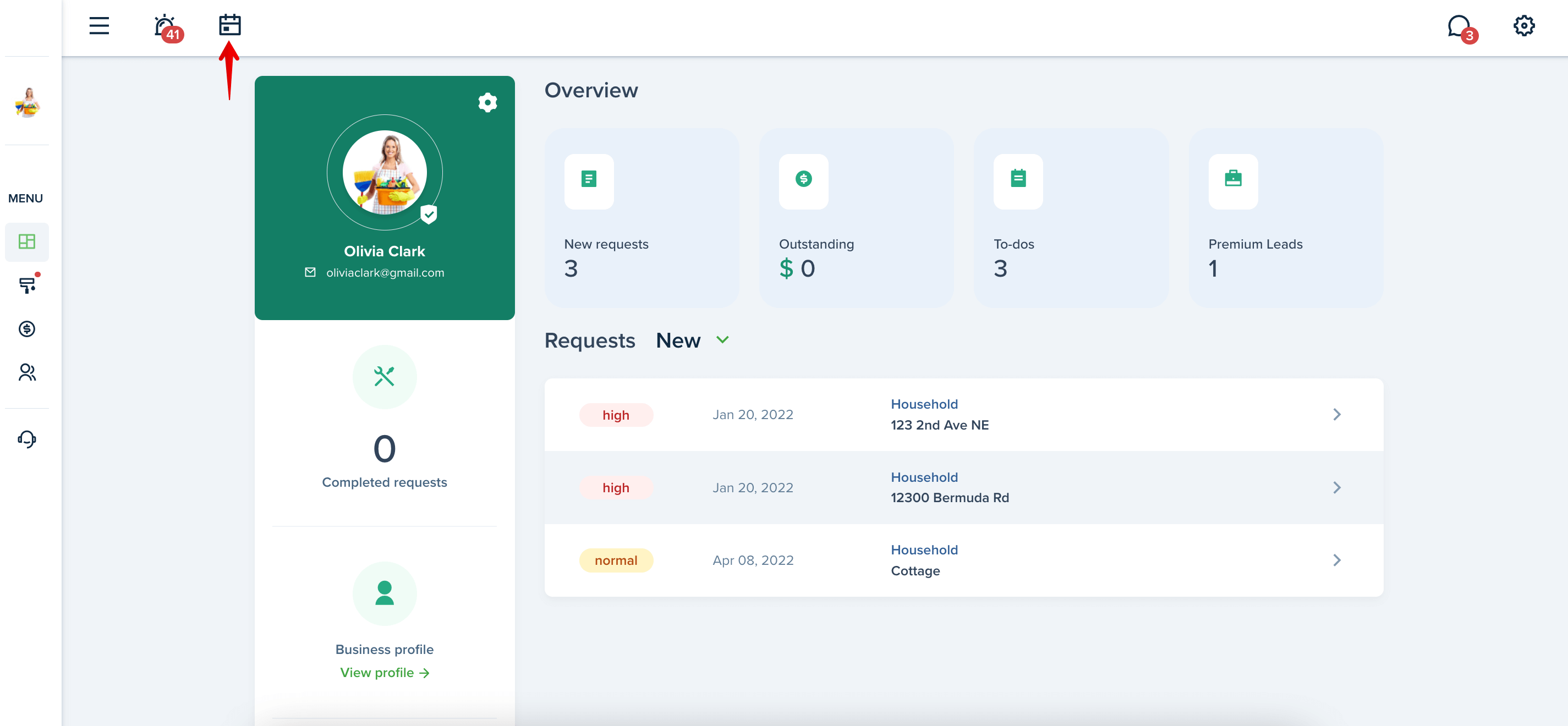The height and width of the screenshot is (726, 1568).
Task: Open the calendar icon in top bar
Action: [229, 25]
